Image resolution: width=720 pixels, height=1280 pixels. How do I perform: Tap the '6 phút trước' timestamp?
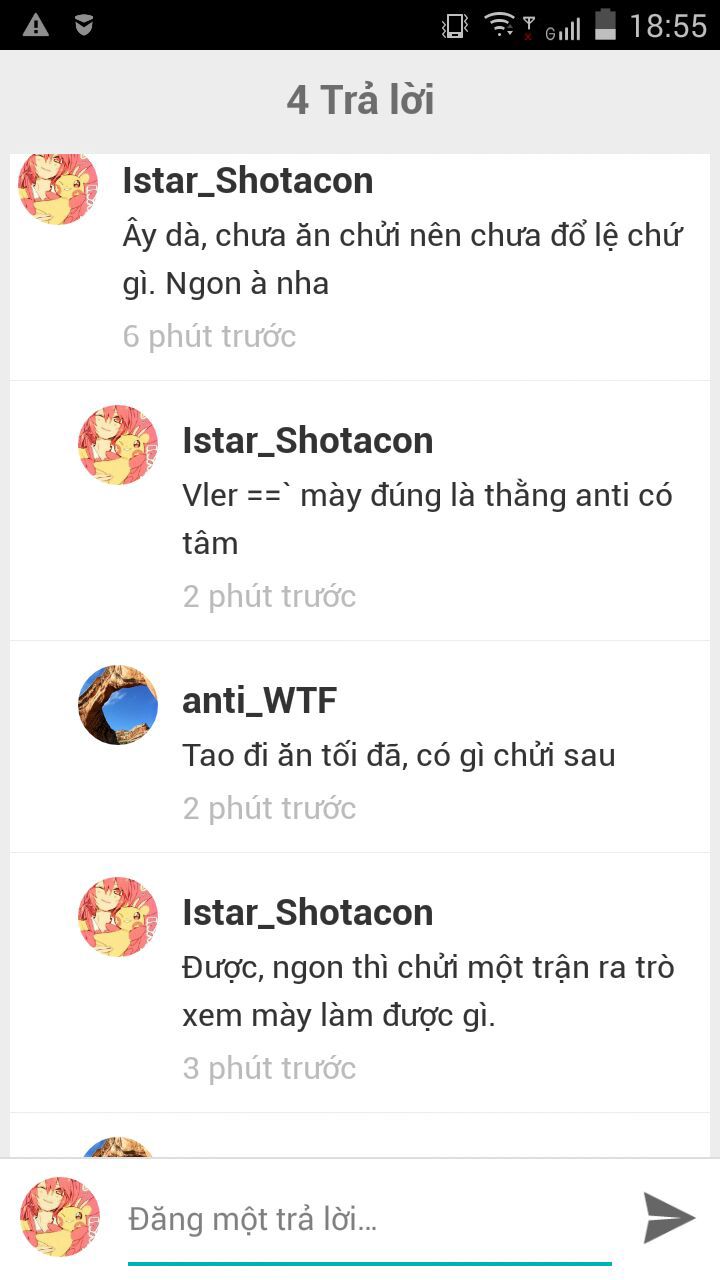209,336
